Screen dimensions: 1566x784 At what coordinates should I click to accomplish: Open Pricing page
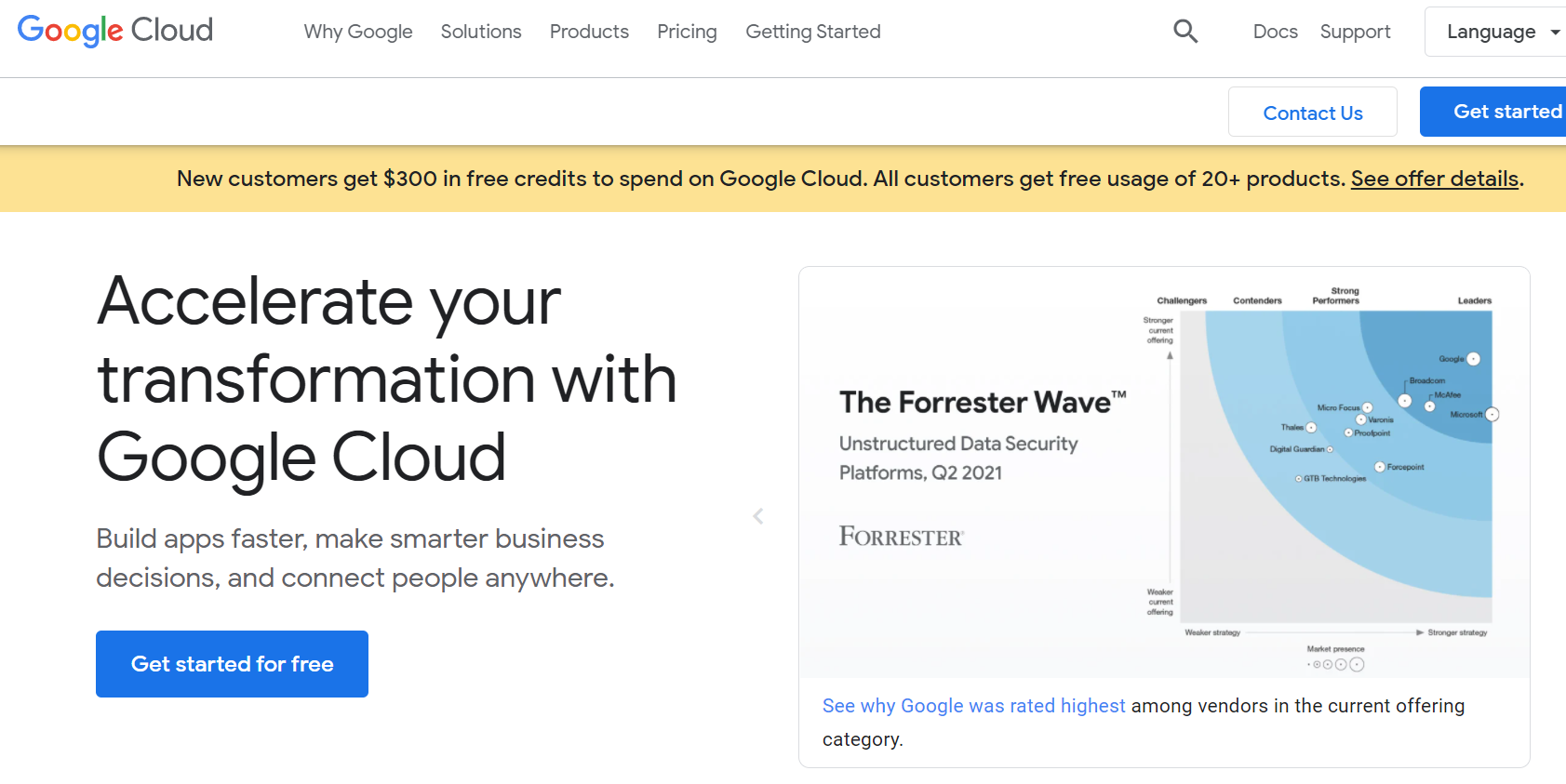[687, 32]
